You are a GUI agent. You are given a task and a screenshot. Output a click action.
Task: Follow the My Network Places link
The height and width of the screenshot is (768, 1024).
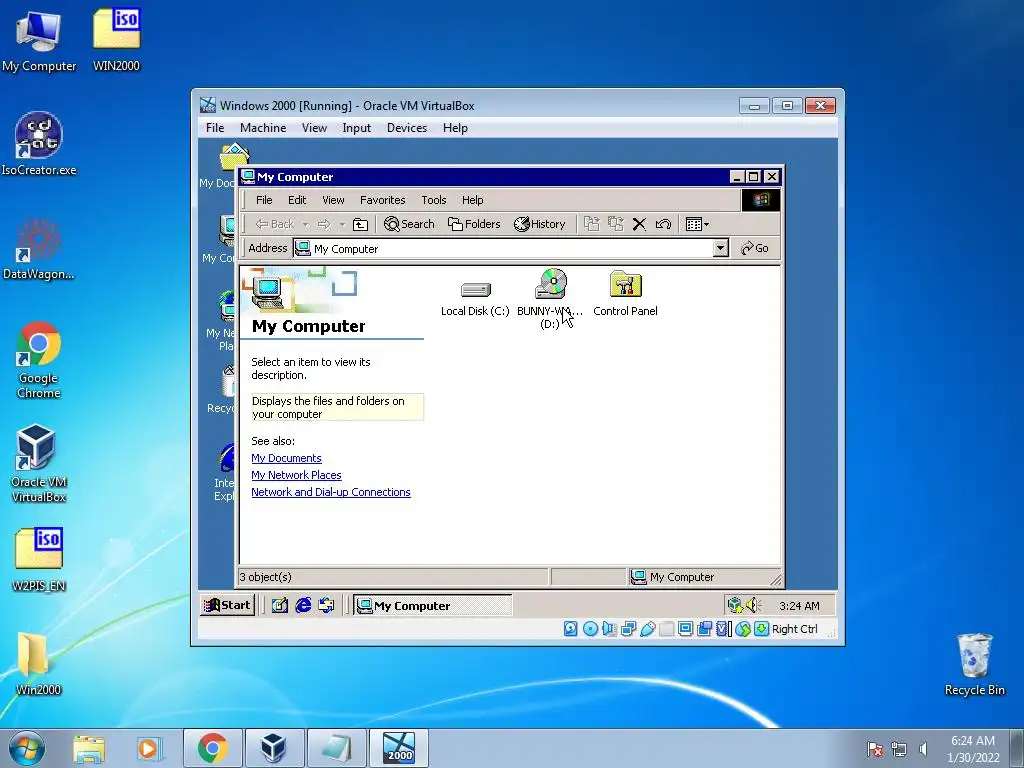click(x=296, y=475)
